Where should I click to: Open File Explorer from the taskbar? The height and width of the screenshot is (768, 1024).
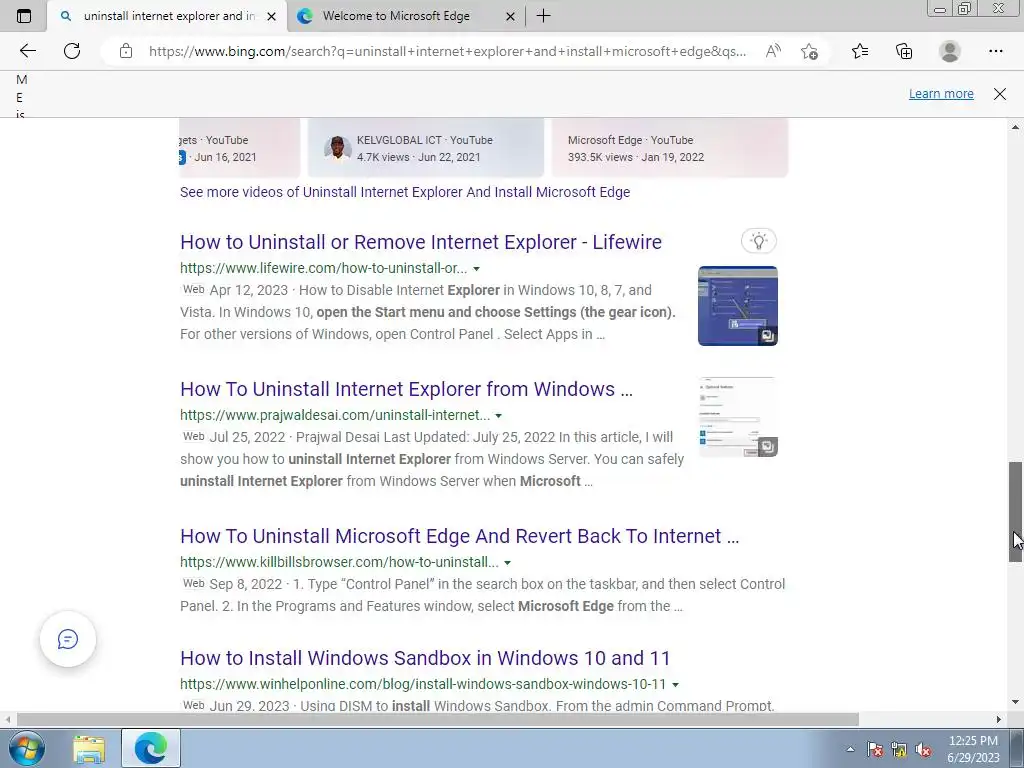[x=89, y=749]
